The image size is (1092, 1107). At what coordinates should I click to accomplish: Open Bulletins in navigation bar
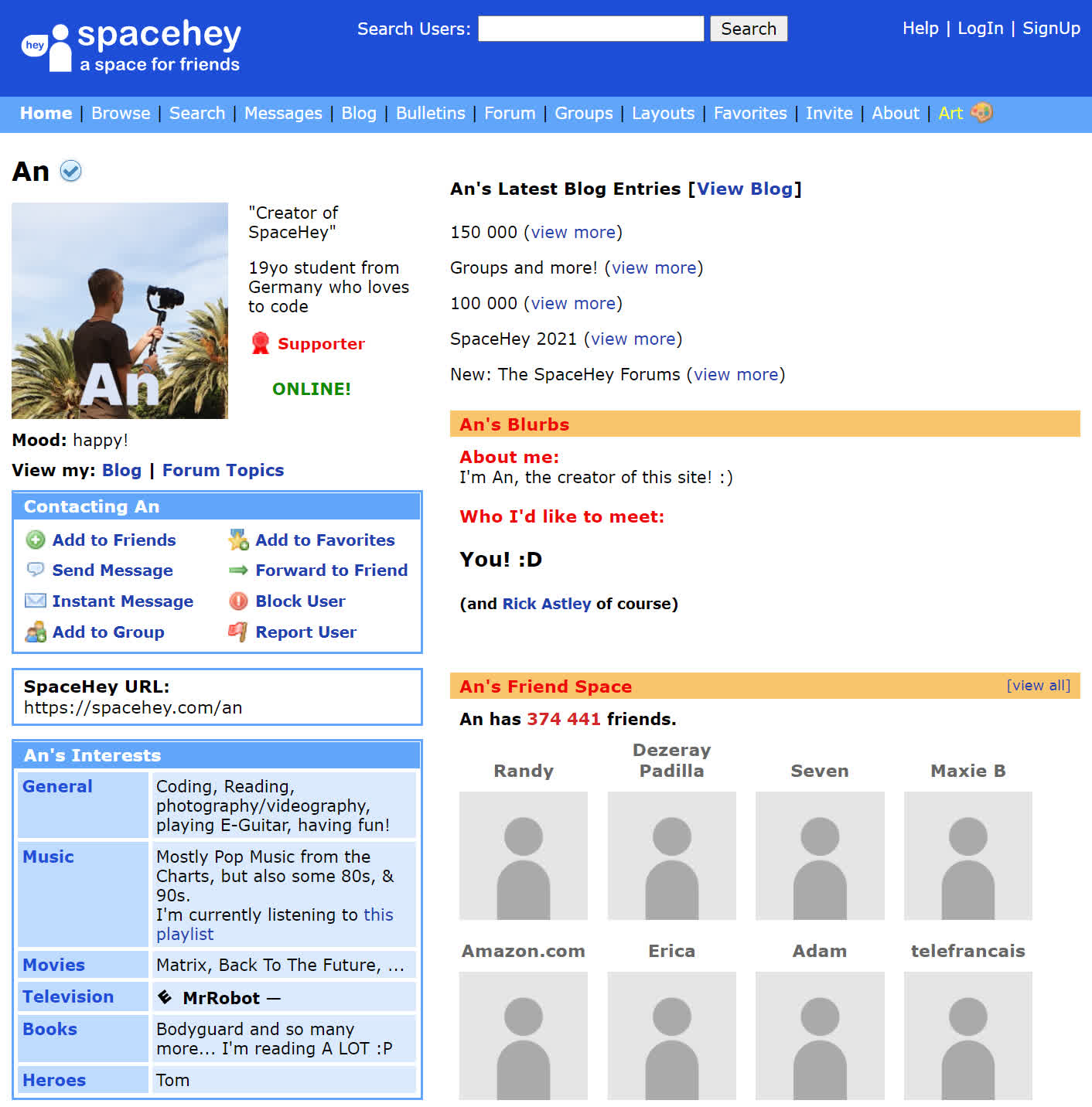click(431, 113)
